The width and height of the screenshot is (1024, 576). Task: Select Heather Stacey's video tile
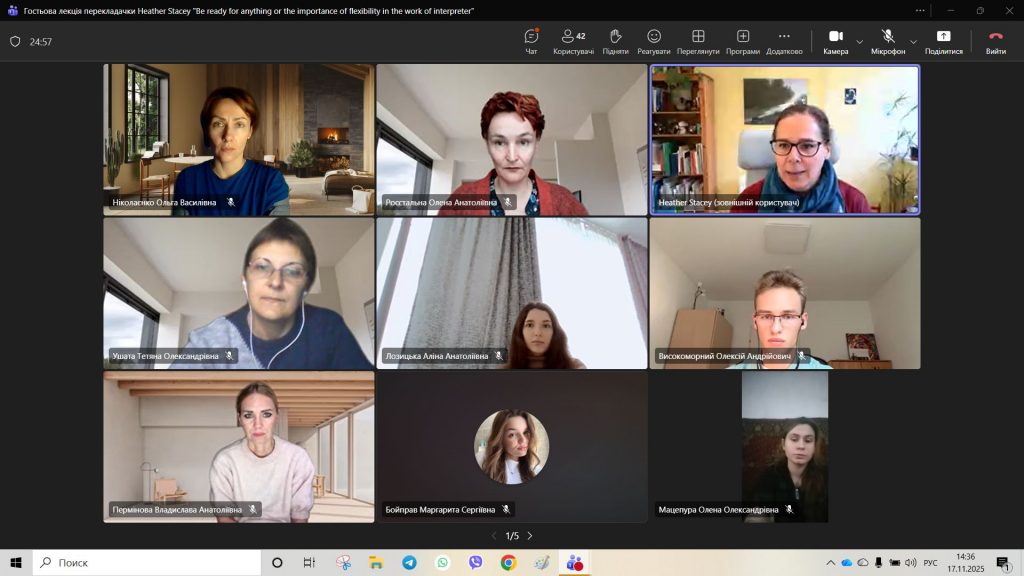[x=784, y=139]
